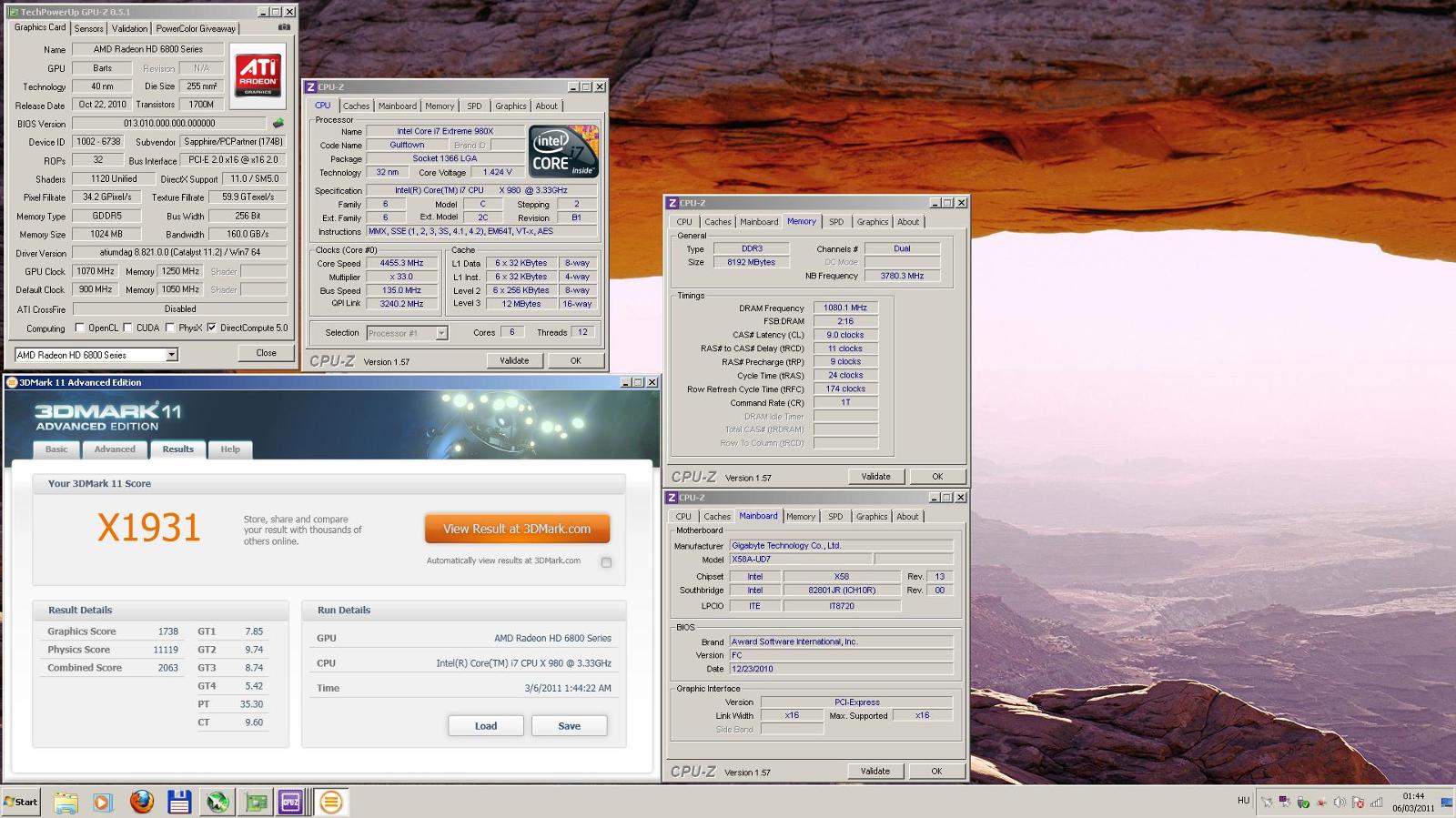The width and height of the screenshot is (1456, 818).
Task: Click OK in the CPU-Z Memory window
Action: click(x=937, y=476)
